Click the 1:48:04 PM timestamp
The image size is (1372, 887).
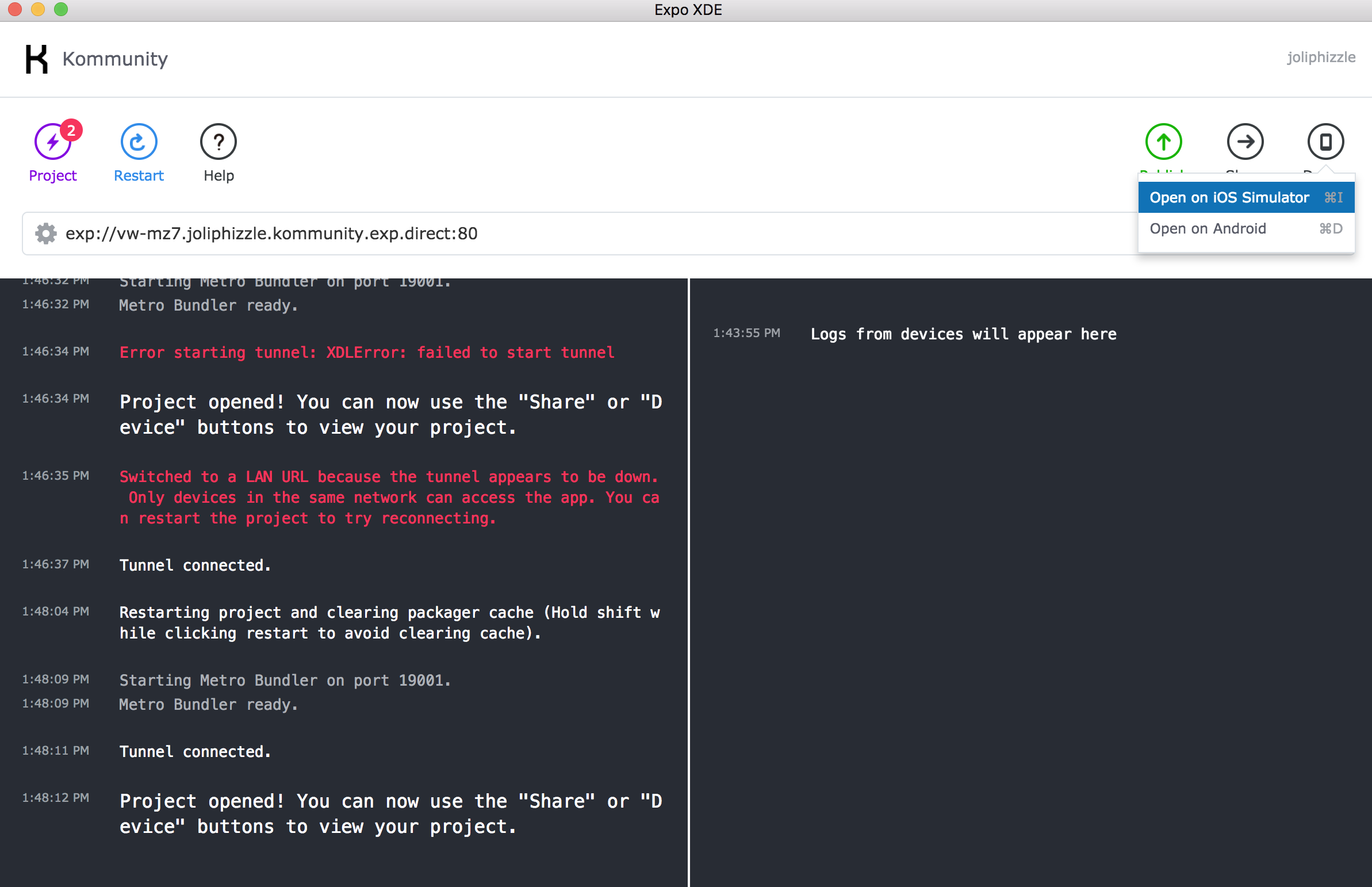tap(55, 611)
